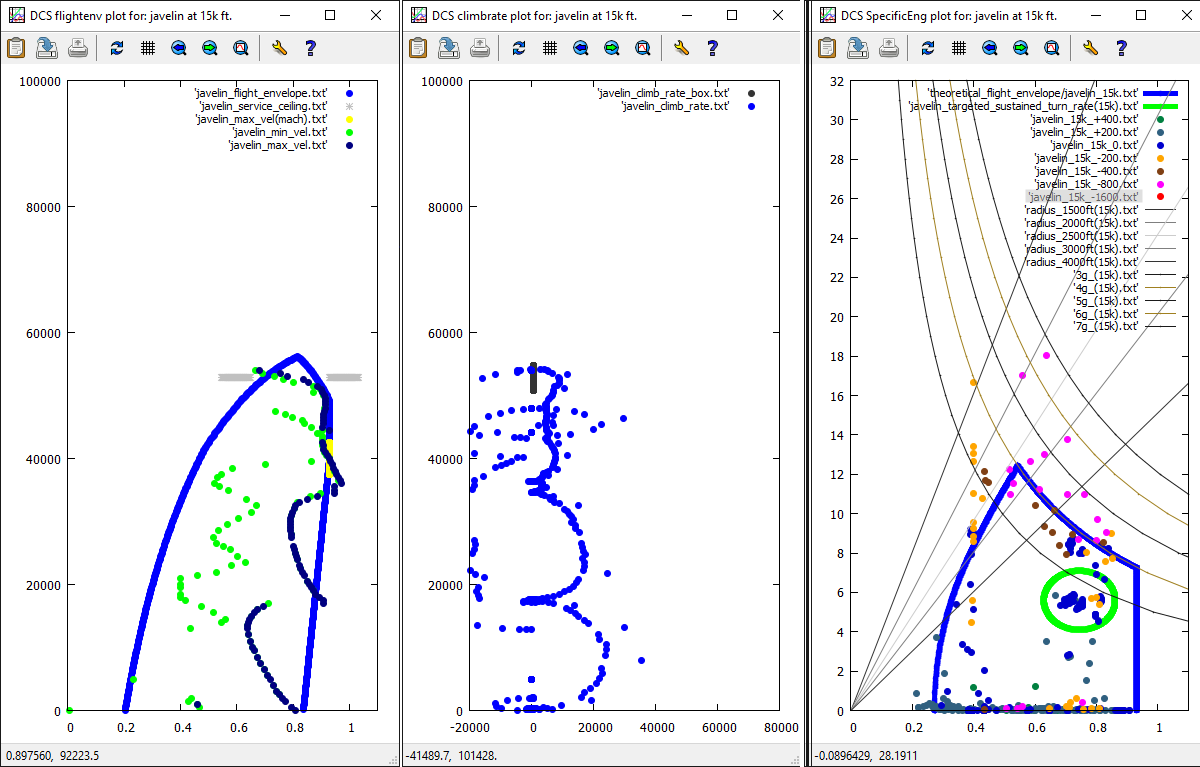Autoscale the climbrate plot
The image size is (1200, 767).
coord(642,48)
